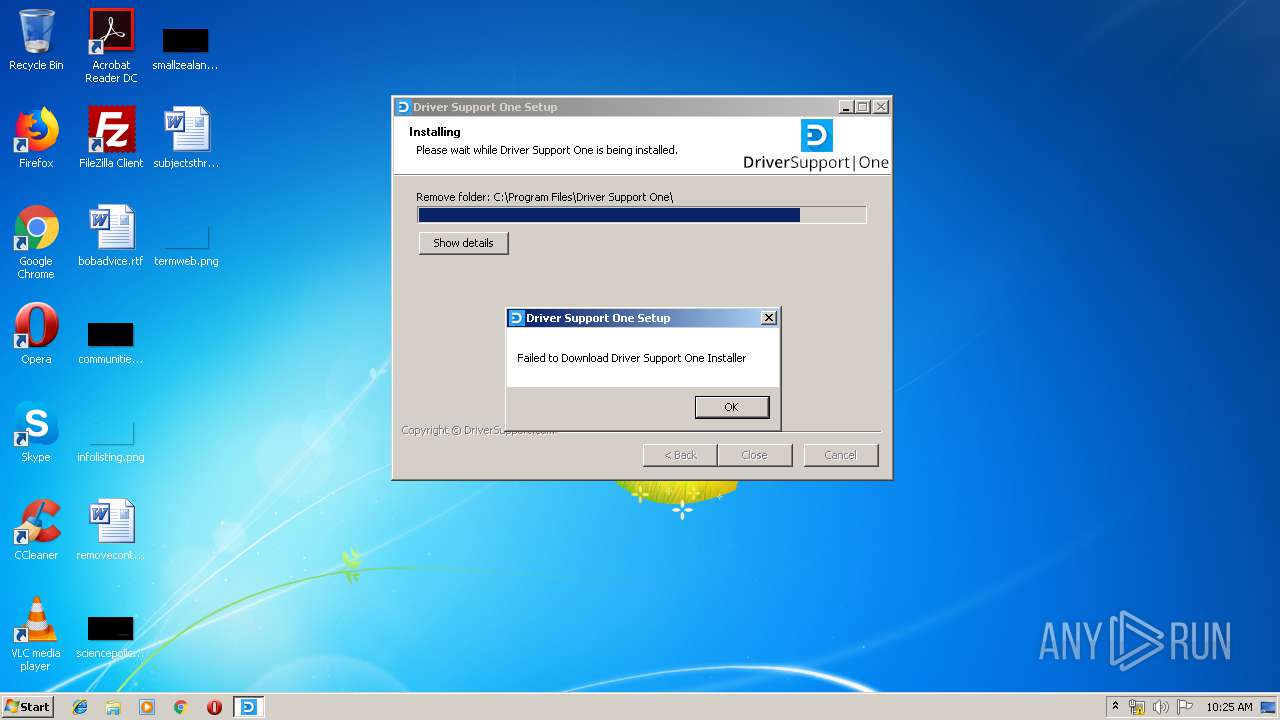This screenshot has width=1280, height=720.
Task: Click 'Please wait while Driver Support One' text
Action: [546, 150]
